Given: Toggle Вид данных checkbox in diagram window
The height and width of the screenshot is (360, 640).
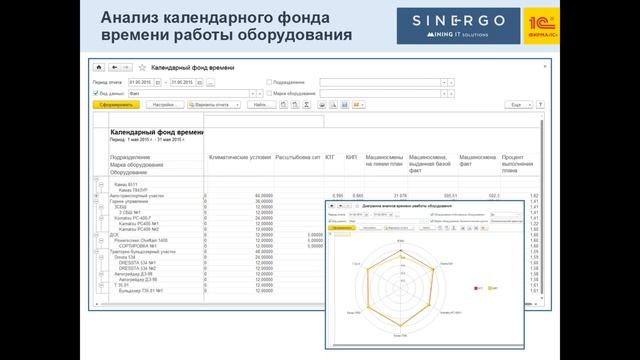Looking at the screenshot, I should pyautogui.click(x=330, y=221).
